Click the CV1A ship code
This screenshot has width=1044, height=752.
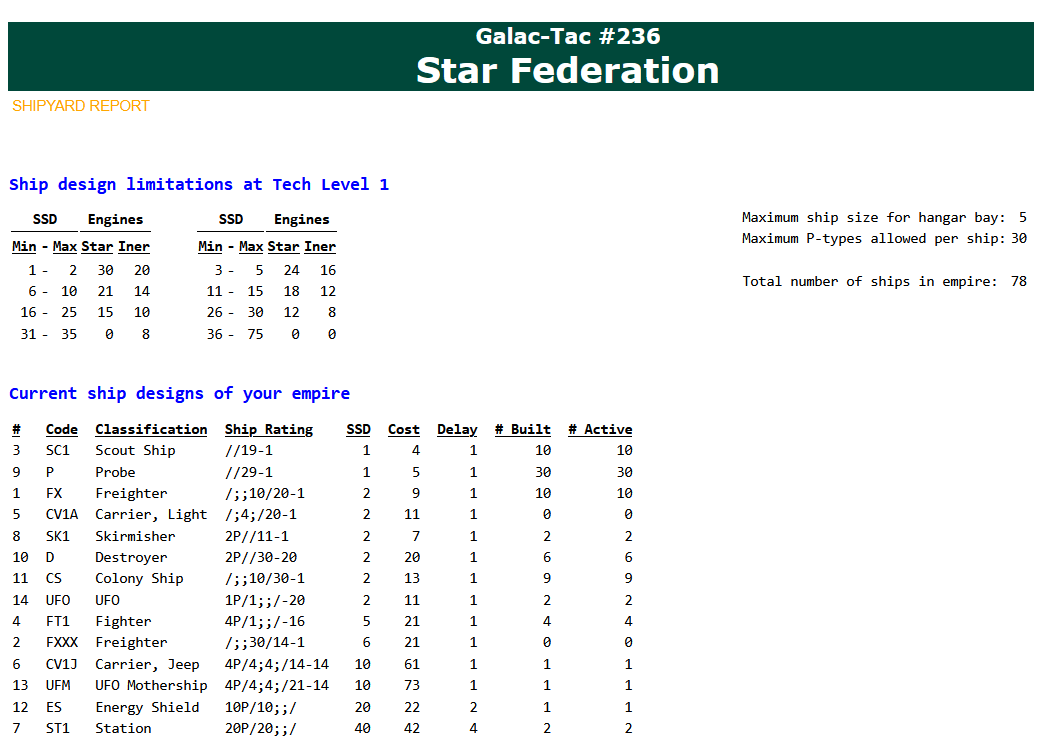coord(62,514)
